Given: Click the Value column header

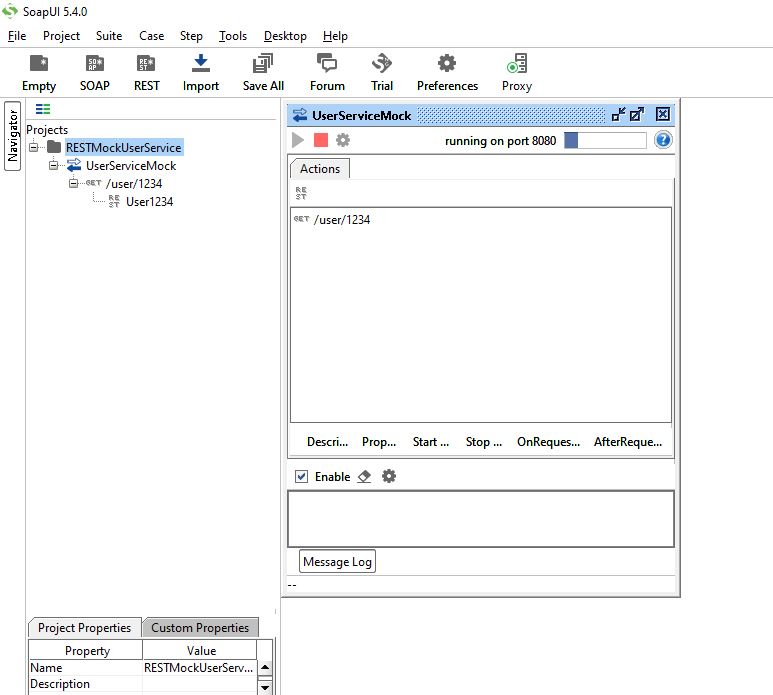Looking at the screenshot, I should pyautogui.click(x=200, y=651).
